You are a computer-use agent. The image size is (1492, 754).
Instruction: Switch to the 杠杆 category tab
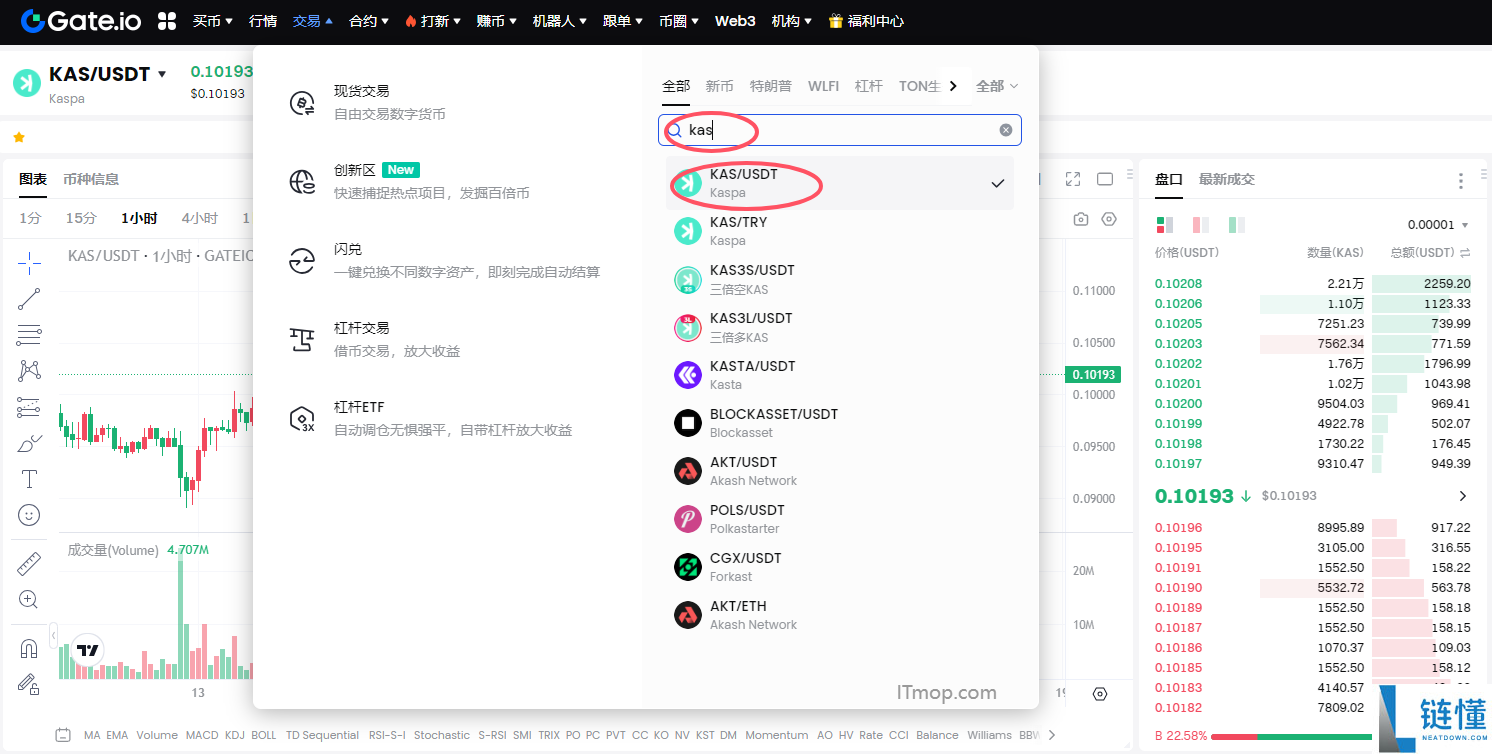[869, 86]
